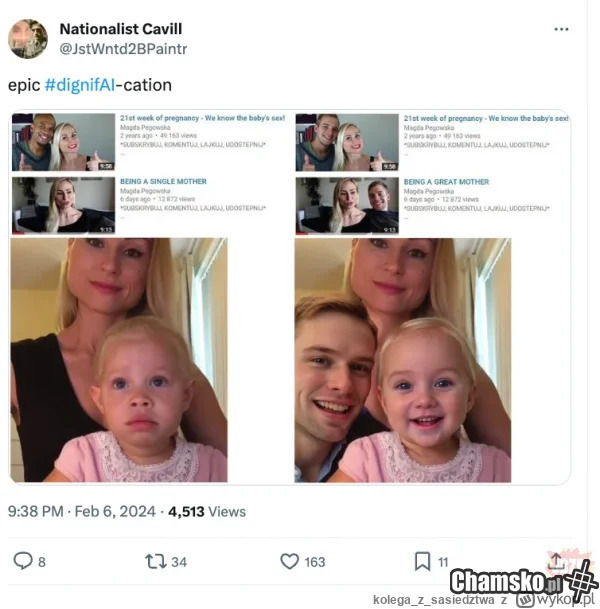Click the reply speech bubble icon
Viewport: 600px width, 609px height.
[x=23, y=561]
